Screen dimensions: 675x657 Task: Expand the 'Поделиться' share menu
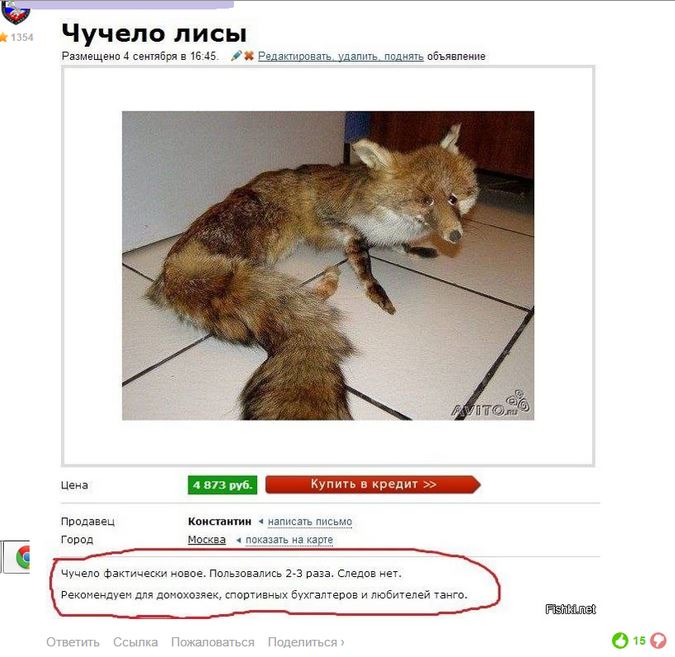click(x=306, y=642)
